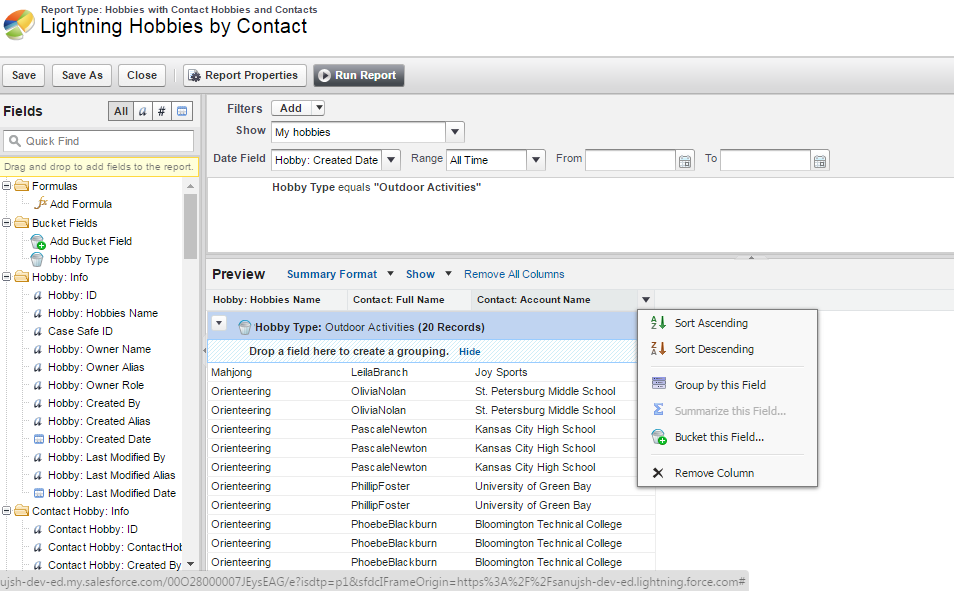This screenshot has height=591, width=954.
Task: Click the Bucket Fields folder icon
Action: (22, 223)
